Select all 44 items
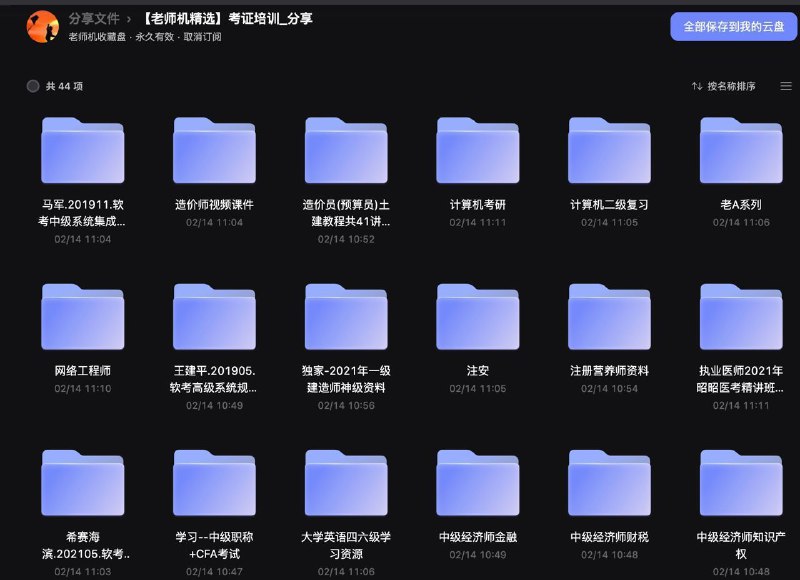 (33, 87)
